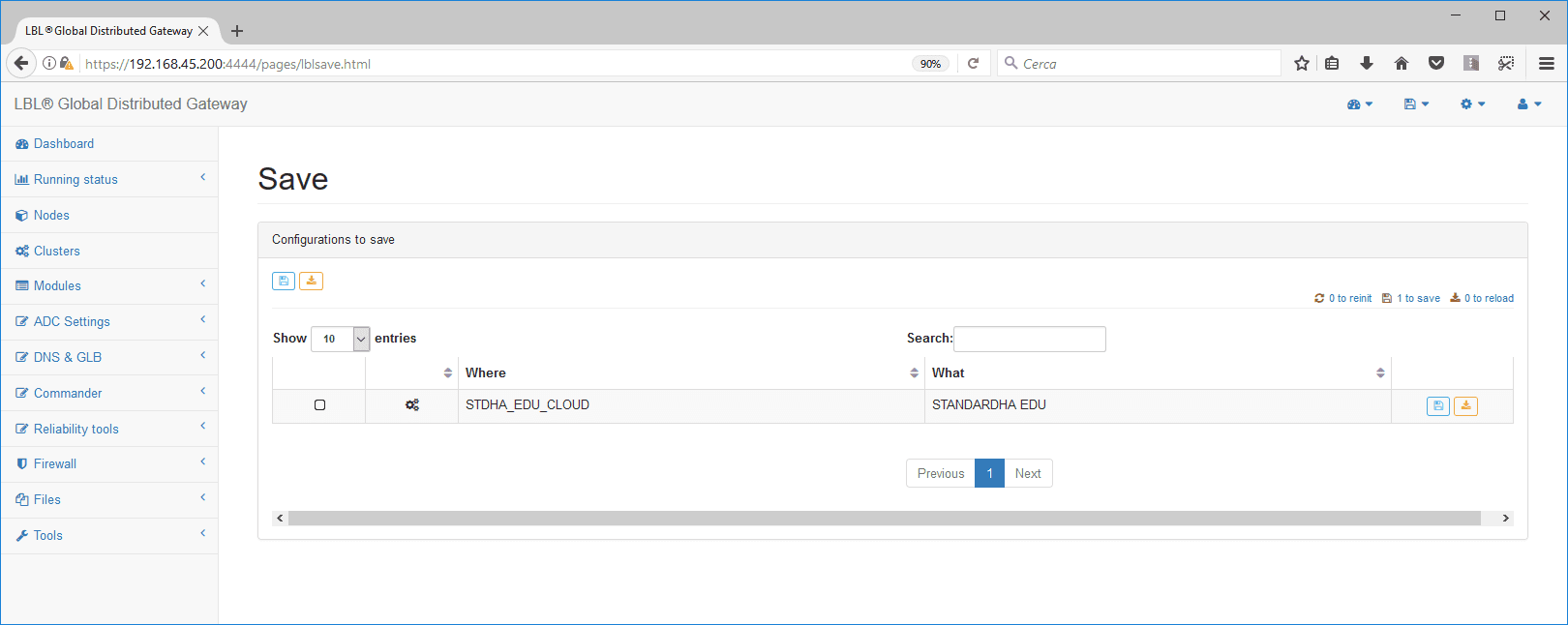
Task: Expand the Firewall chevron
Action: pos(203,461)
